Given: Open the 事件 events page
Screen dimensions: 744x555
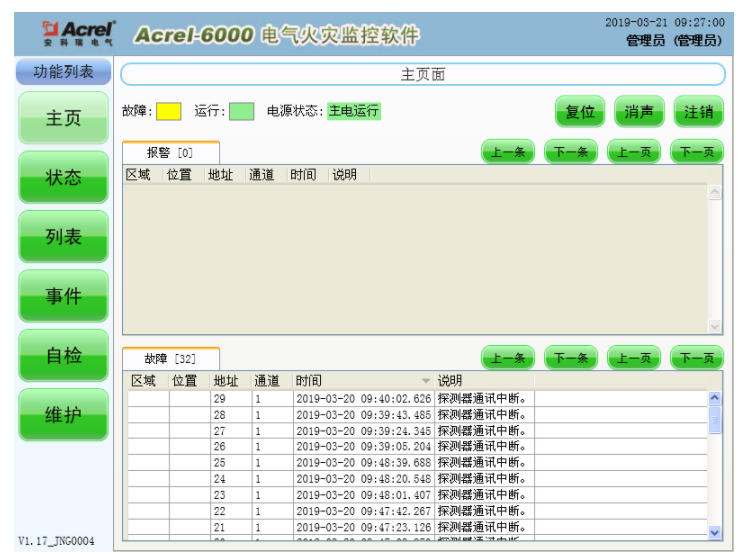Looking at the screenshot, I should (x=63, y=296).
